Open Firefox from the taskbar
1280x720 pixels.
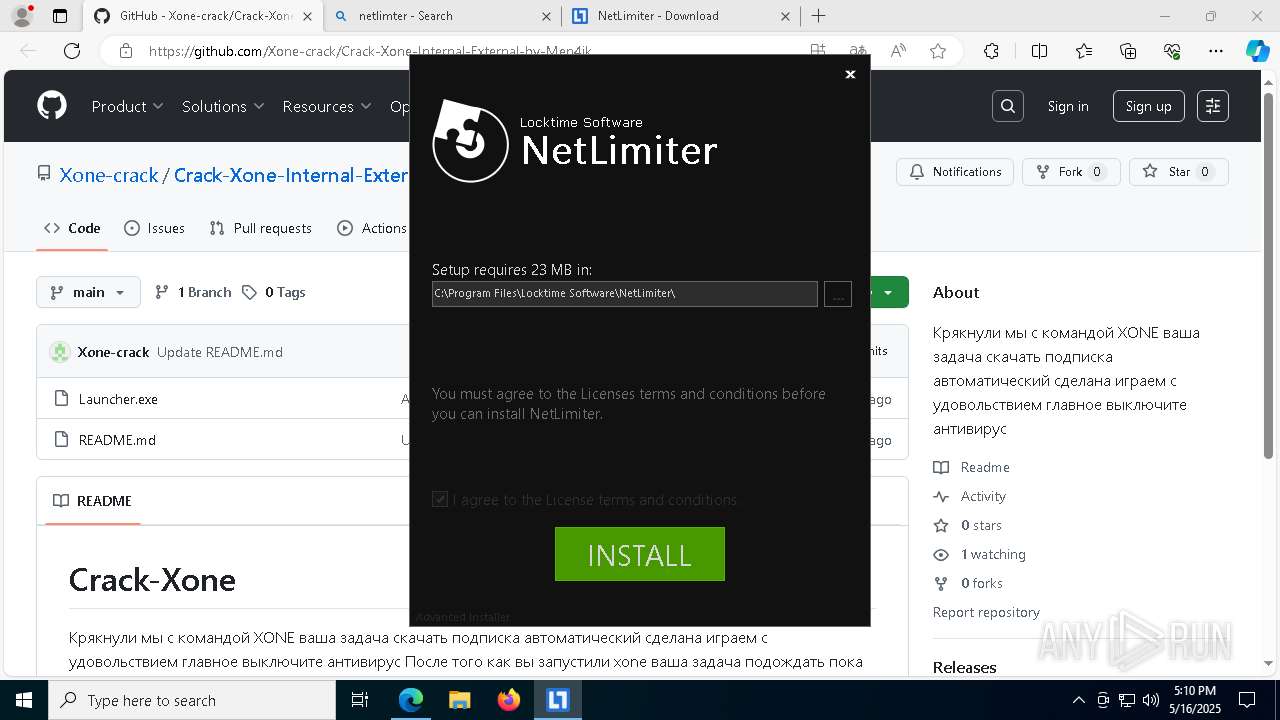[x=509, y=700]
